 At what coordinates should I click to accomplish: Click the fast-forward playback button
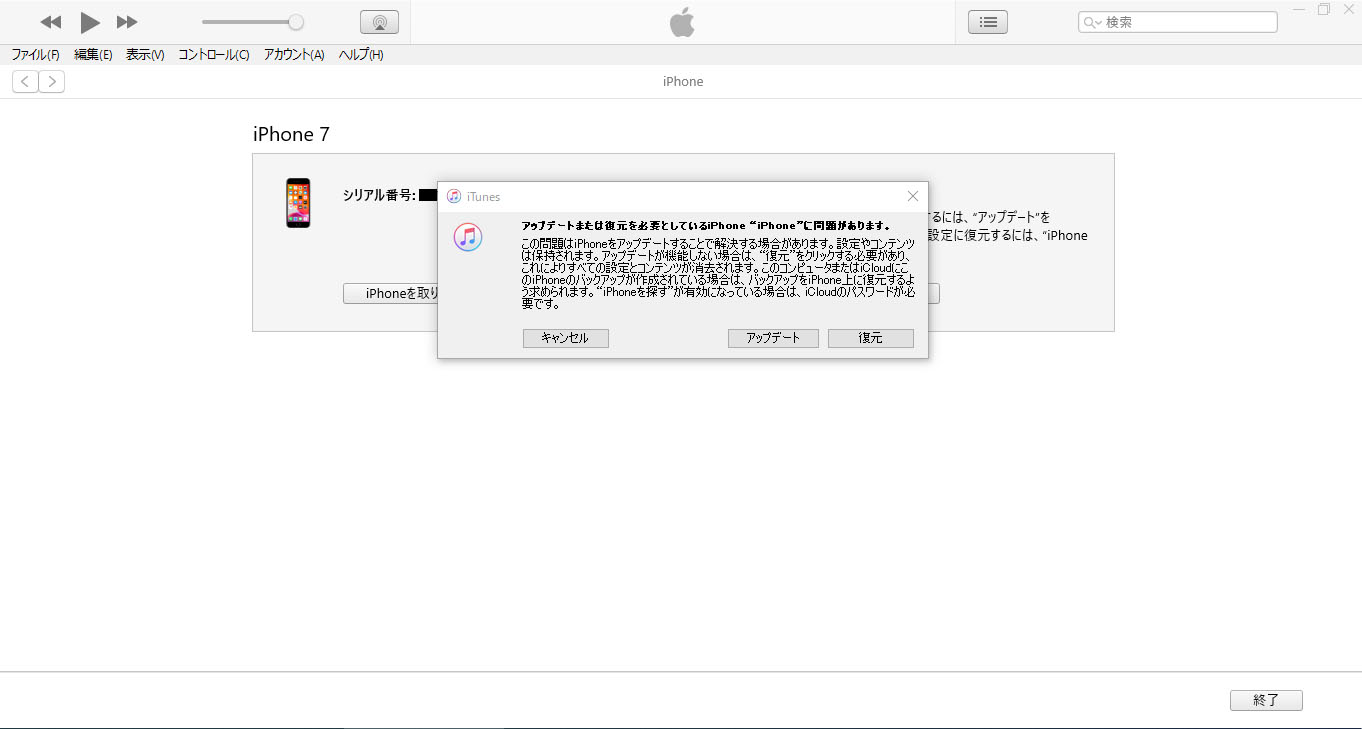pyautogui.click(x=127, y=22)
